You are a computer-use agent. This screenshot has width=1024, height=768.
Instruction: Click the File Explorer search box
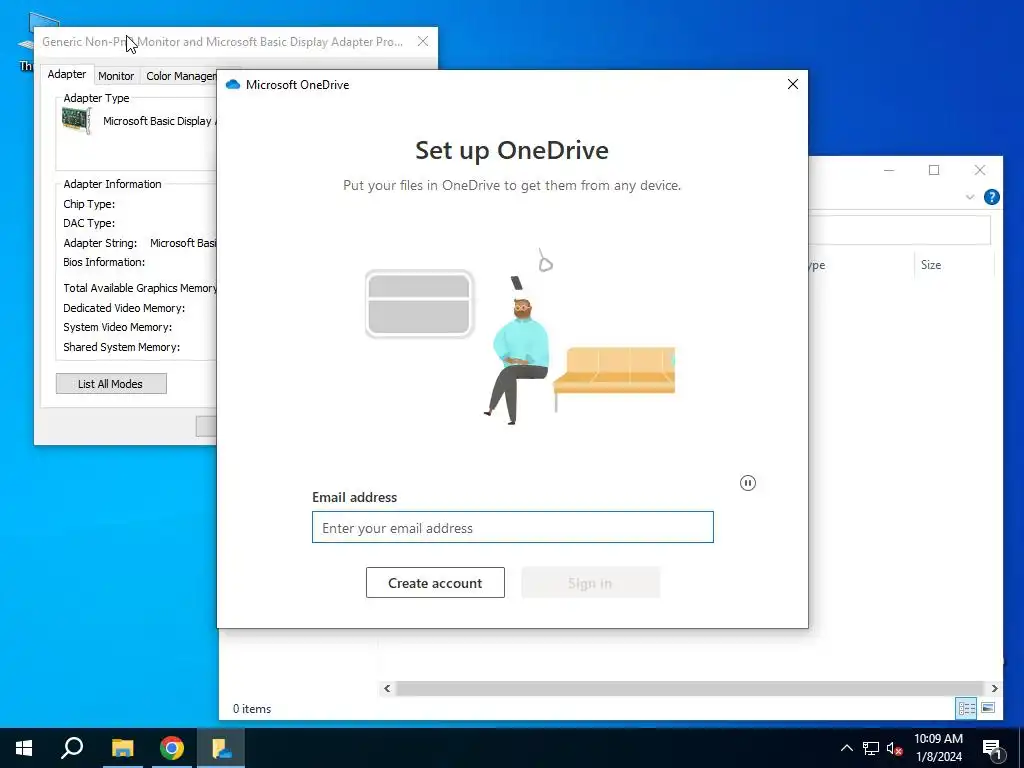(899, 230)
